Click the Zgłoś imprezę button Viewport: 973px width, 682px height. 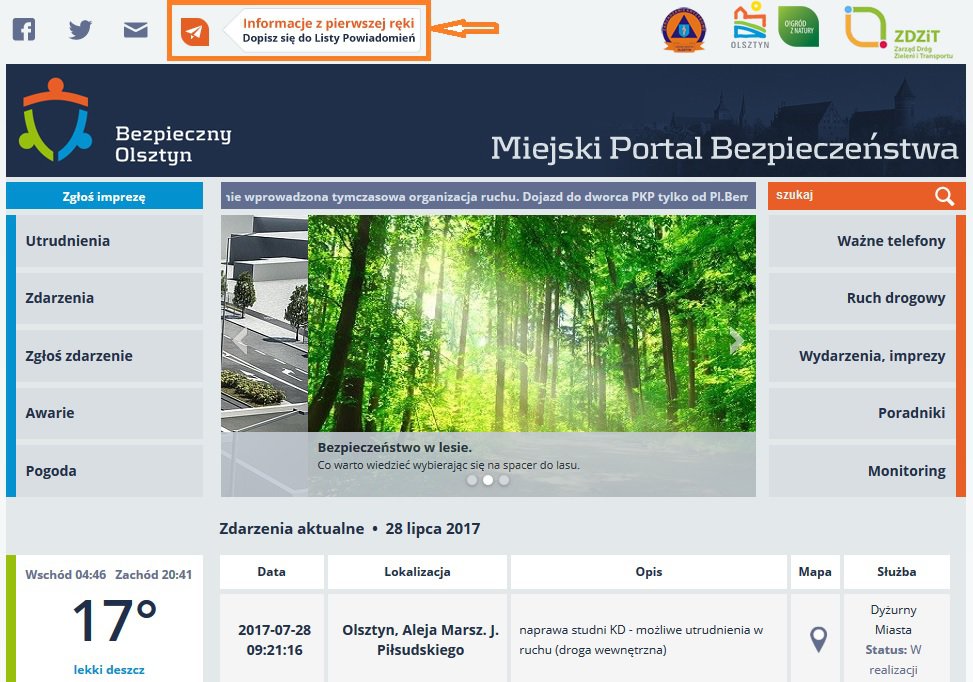click(104, 196)
